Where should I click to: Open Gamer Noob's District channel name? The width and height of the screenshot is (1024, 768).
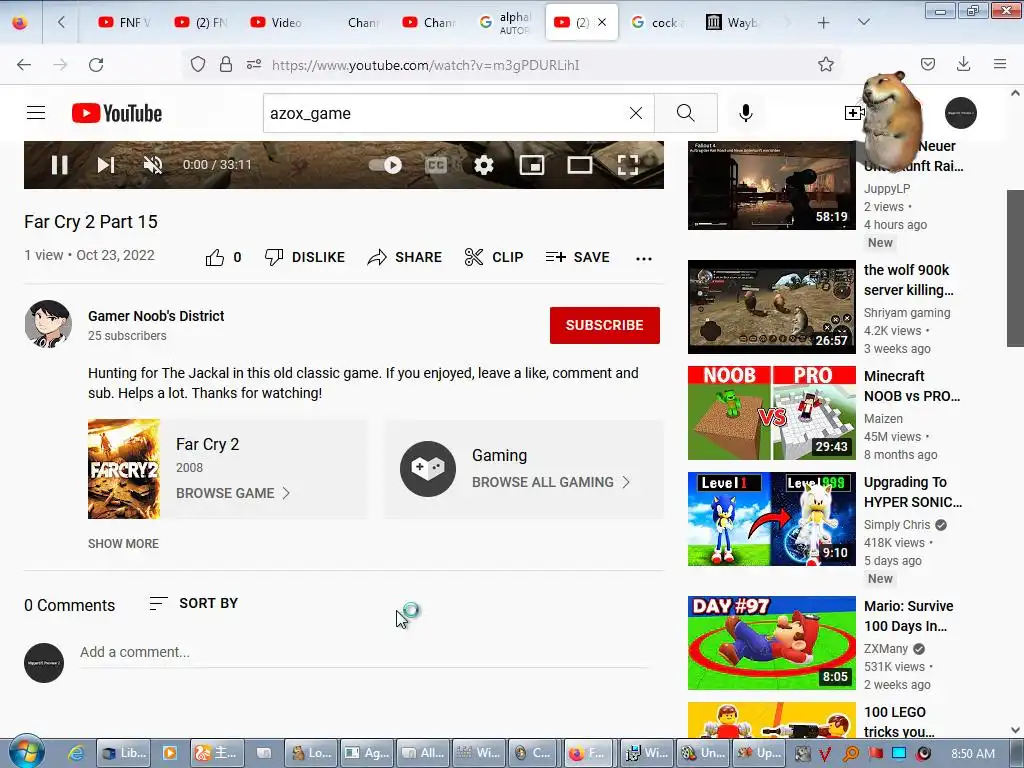pyautogui.click(x=156, y=316)
